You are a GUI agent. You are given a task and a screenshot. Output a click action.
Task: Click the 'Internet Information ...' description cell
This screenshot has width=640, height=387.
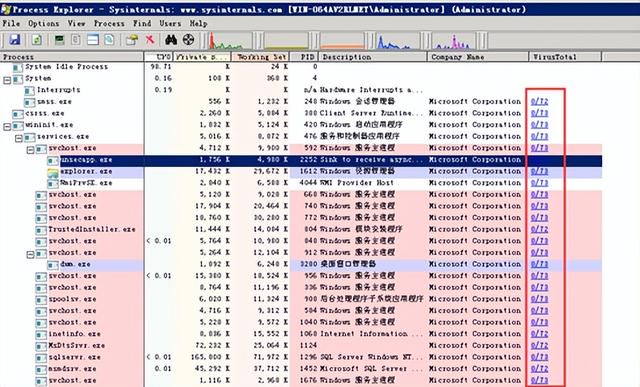tap(372, 334)
